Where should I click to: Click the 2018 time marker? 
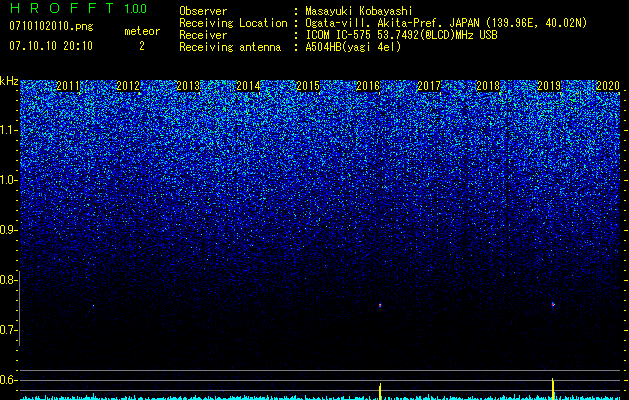click(489, 86)
